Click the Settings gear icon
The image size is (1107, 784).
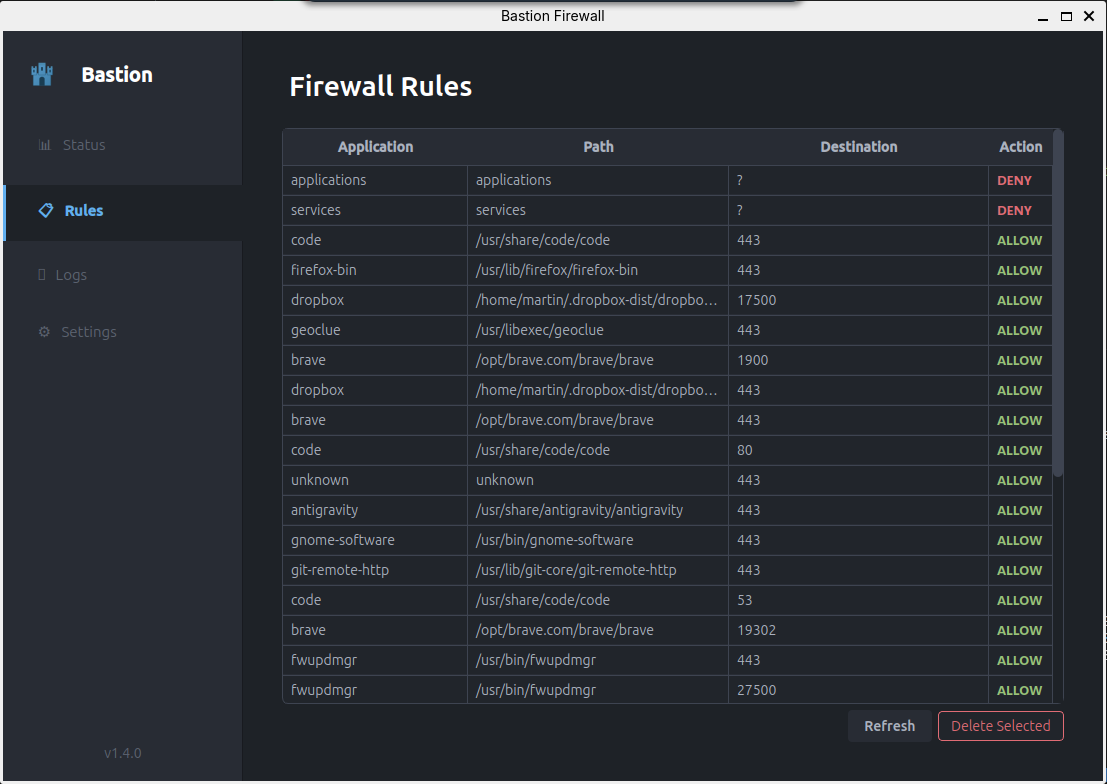click(44, 332)
